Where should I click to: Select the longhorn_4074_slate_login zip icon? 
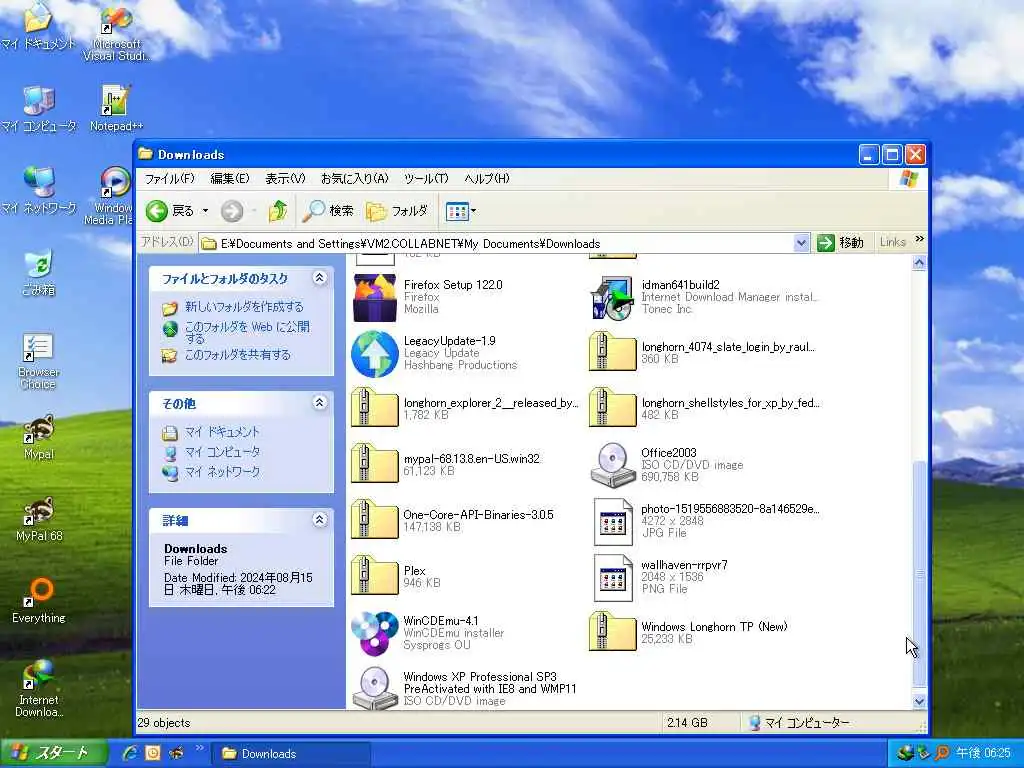coord(612,351)
